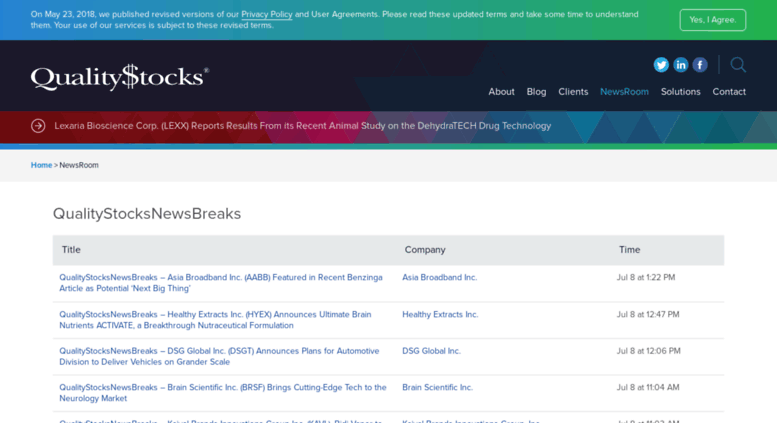Screen dimensions: 777x423
Task: Open the Healthy Extracts ACTIVATE article link
Action: [x=215, y=320]
